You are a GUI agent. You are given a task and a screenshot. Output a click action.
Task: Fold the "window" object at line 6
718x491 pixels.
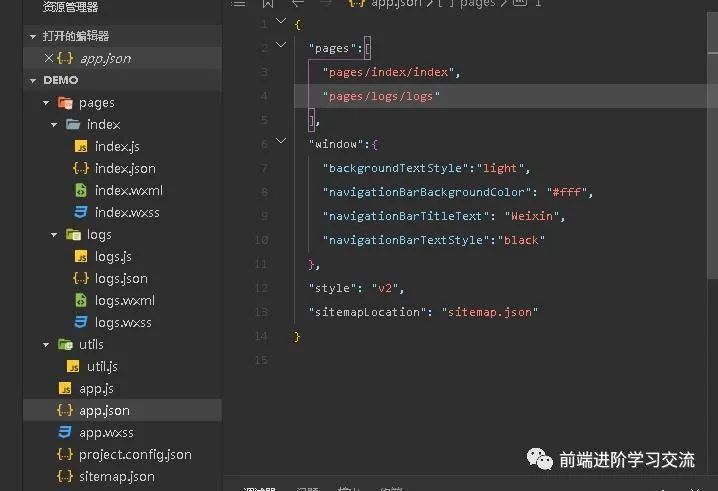click(x=281, y=143)
